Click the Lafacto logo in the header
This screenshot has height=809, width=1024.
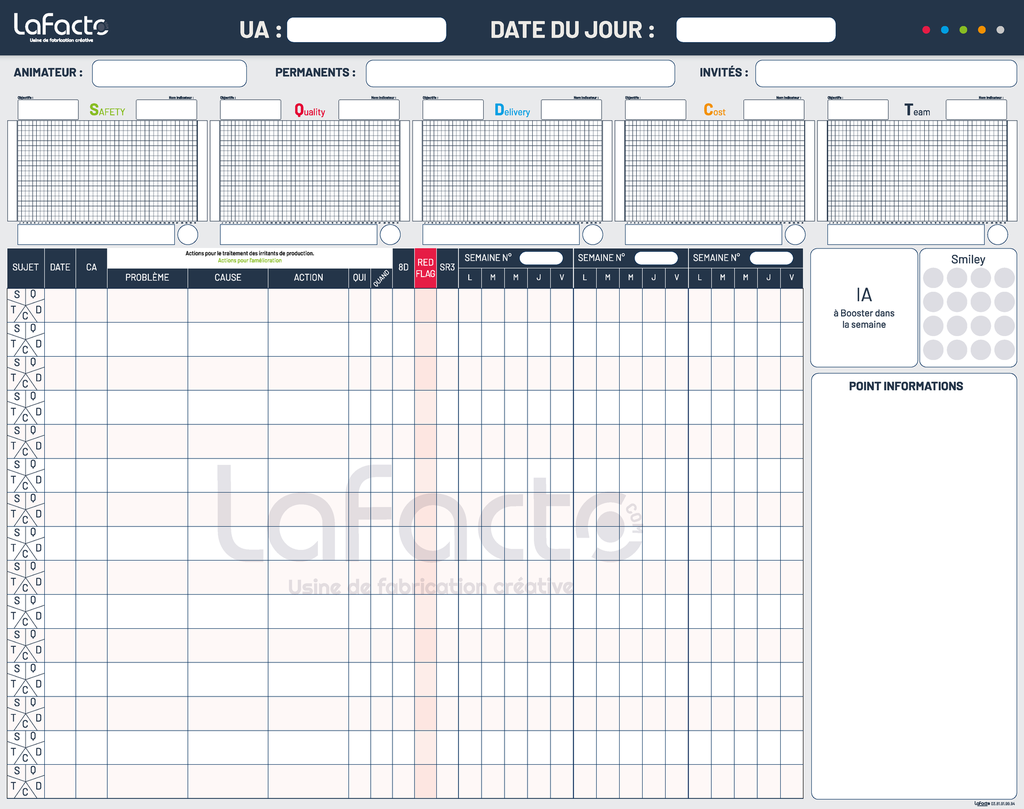tap(60, 27)
